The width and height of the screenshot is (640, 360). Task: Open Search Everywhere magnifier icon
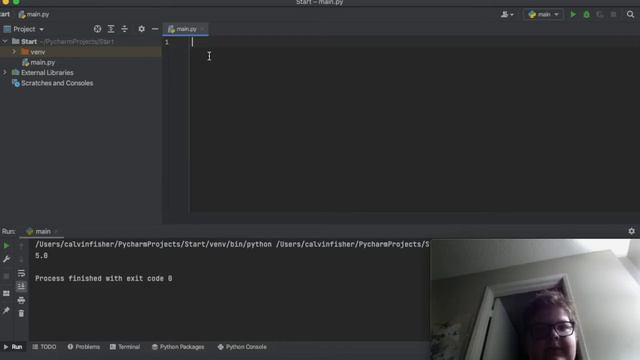[630, 14]
